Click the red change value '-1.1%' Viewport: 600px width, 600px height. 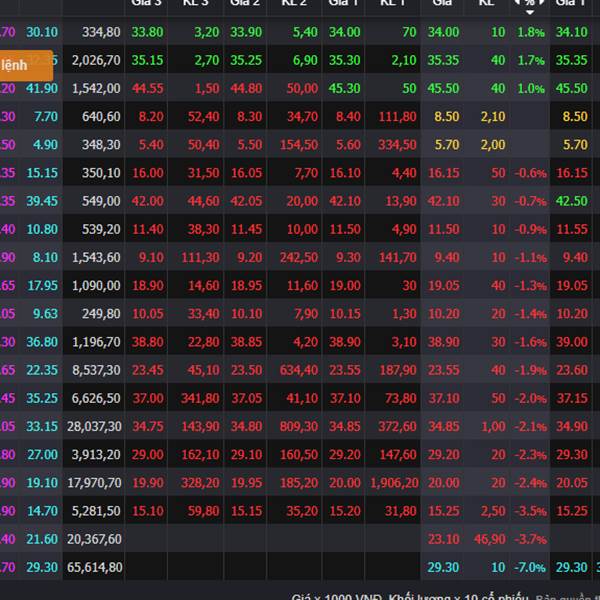(x=530, y=258)
